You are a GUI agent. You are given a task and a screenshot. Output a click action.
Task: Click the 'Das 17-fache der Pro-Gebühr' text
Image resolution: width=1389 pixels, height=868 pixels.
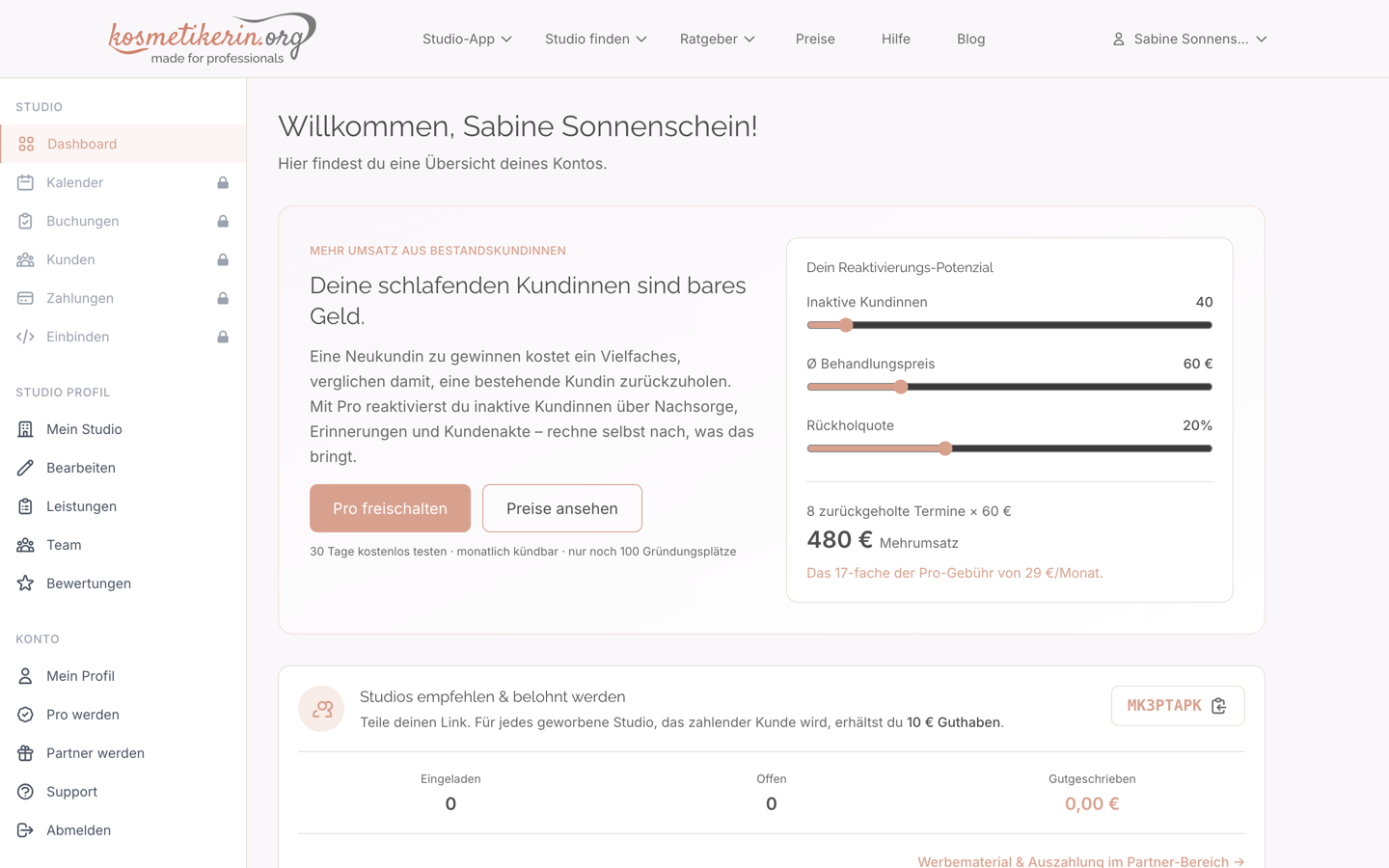click(955, 573)
